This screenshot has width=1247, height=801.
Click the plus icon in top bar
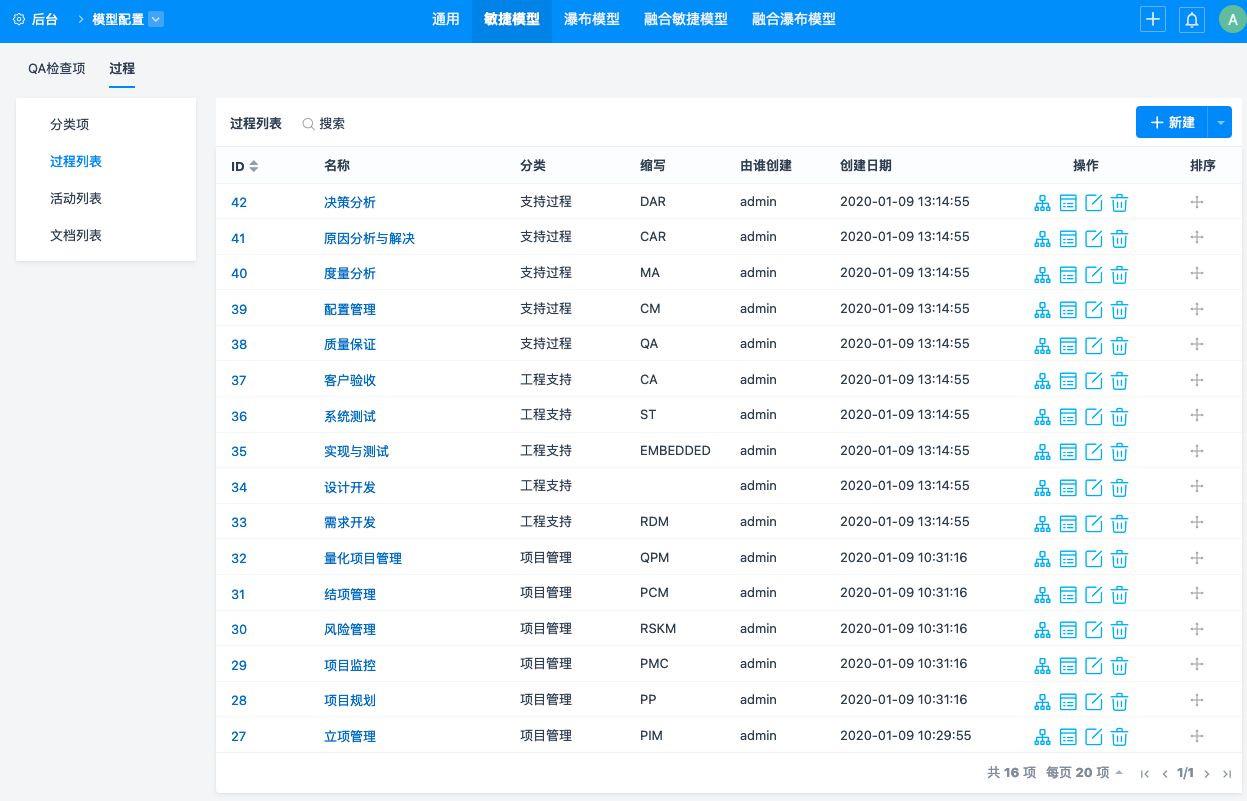click(1153, 19)
